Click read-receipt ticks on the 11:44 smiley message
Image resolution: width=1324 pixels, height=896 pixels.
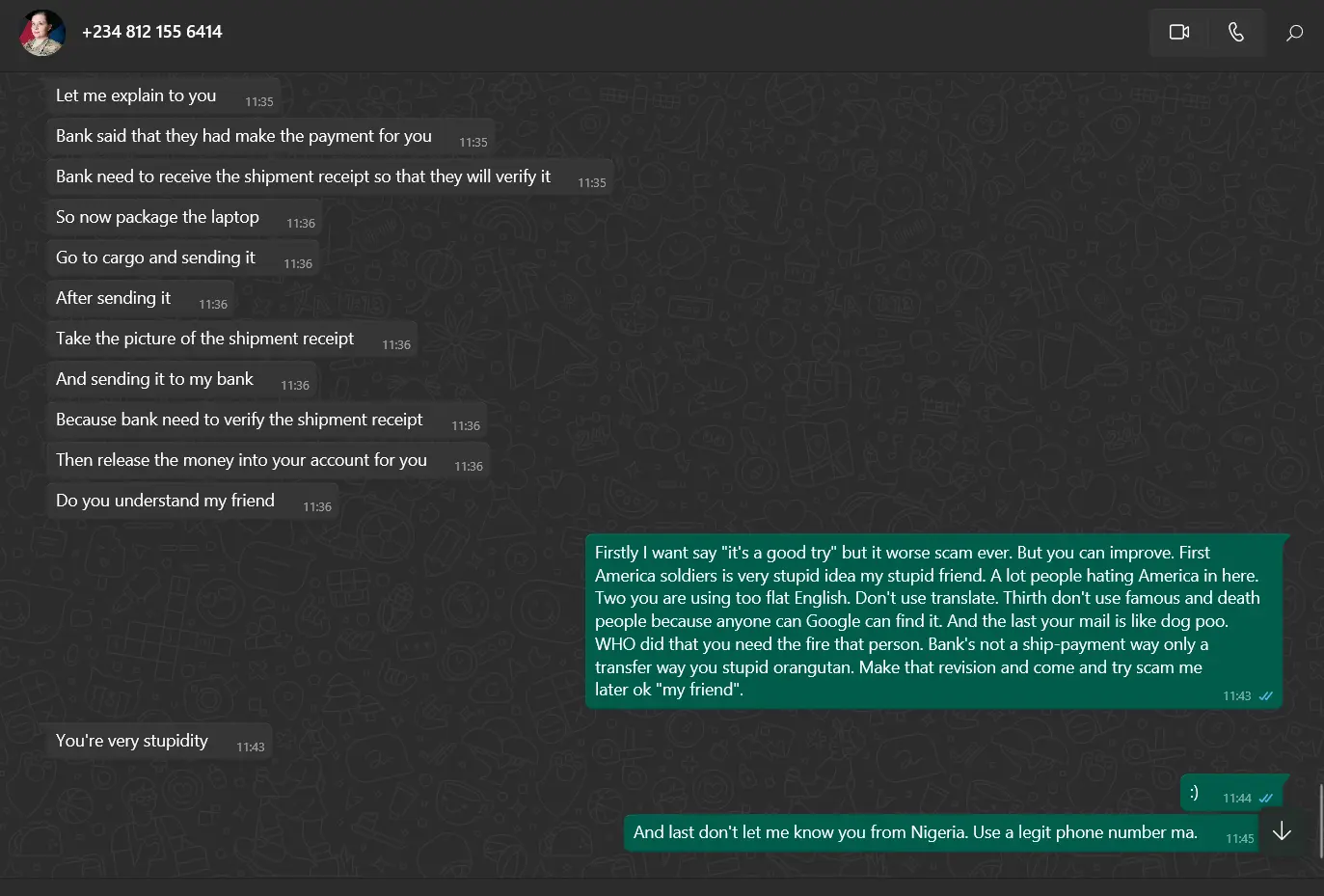point(1266,799)
